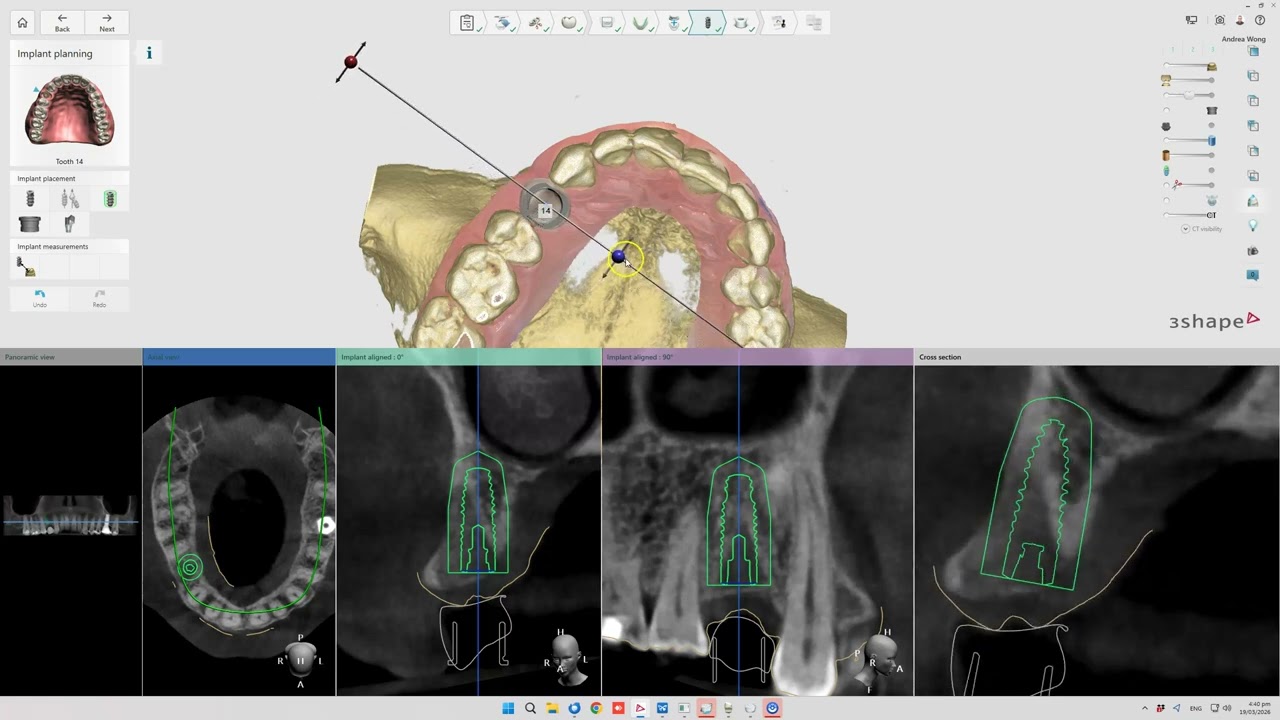Select the Panoramic view header
Viewport: 1280px width, 720px height.
click(x=71, y=357)
